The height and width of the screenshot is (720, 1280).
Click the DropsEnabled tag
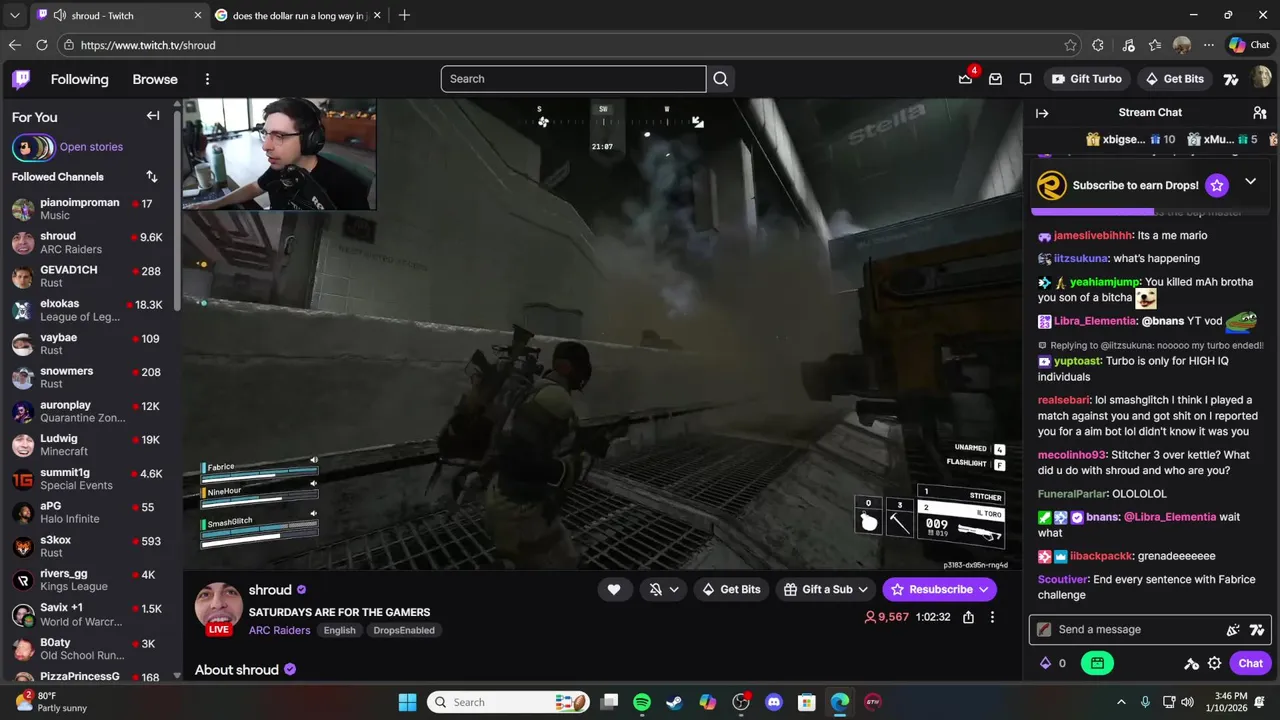pyautogui.click(x=404, y=630)
